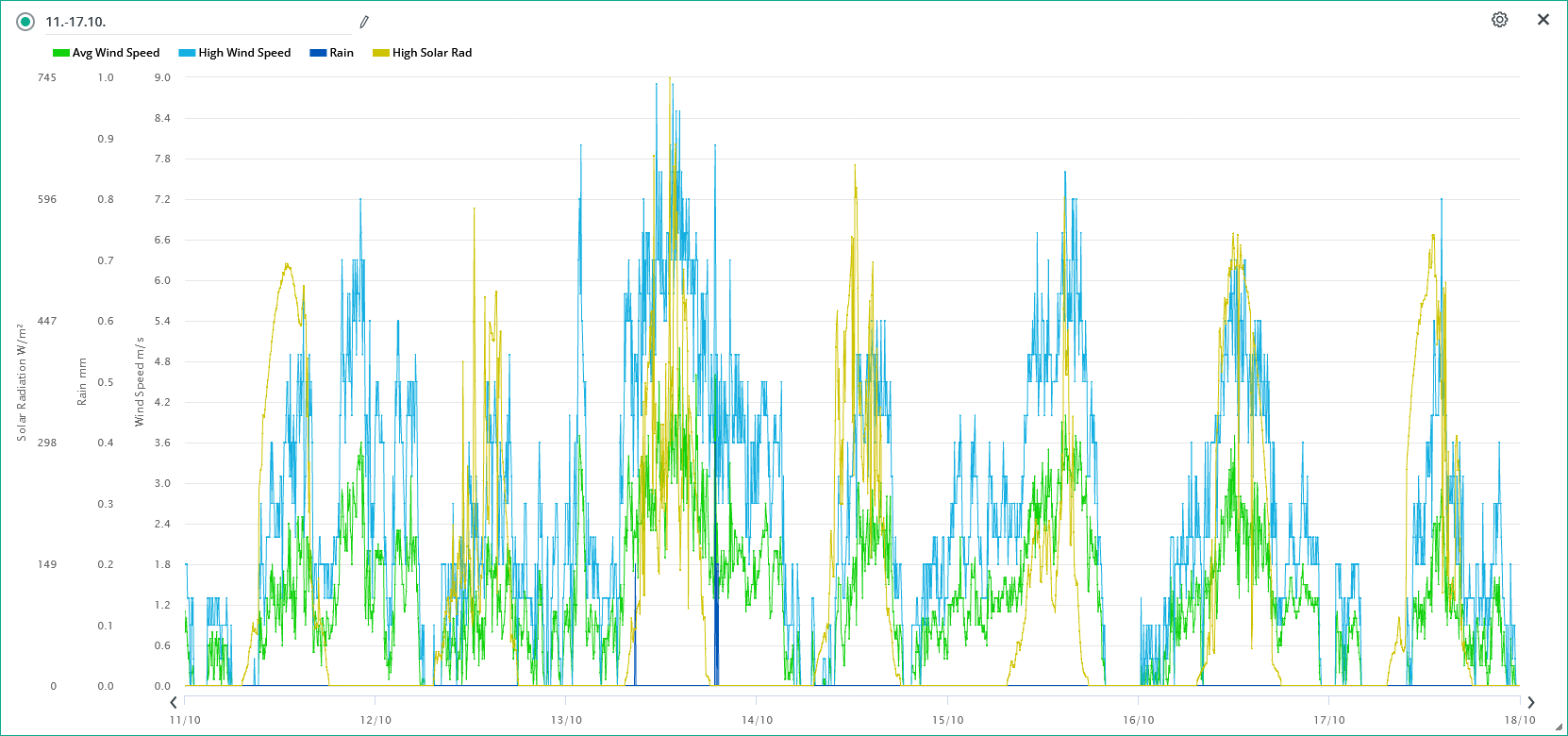Click the Solar Radiation W/m² axis title
This screenshot has height=736, width=1568.
click(x=21, y=381)
